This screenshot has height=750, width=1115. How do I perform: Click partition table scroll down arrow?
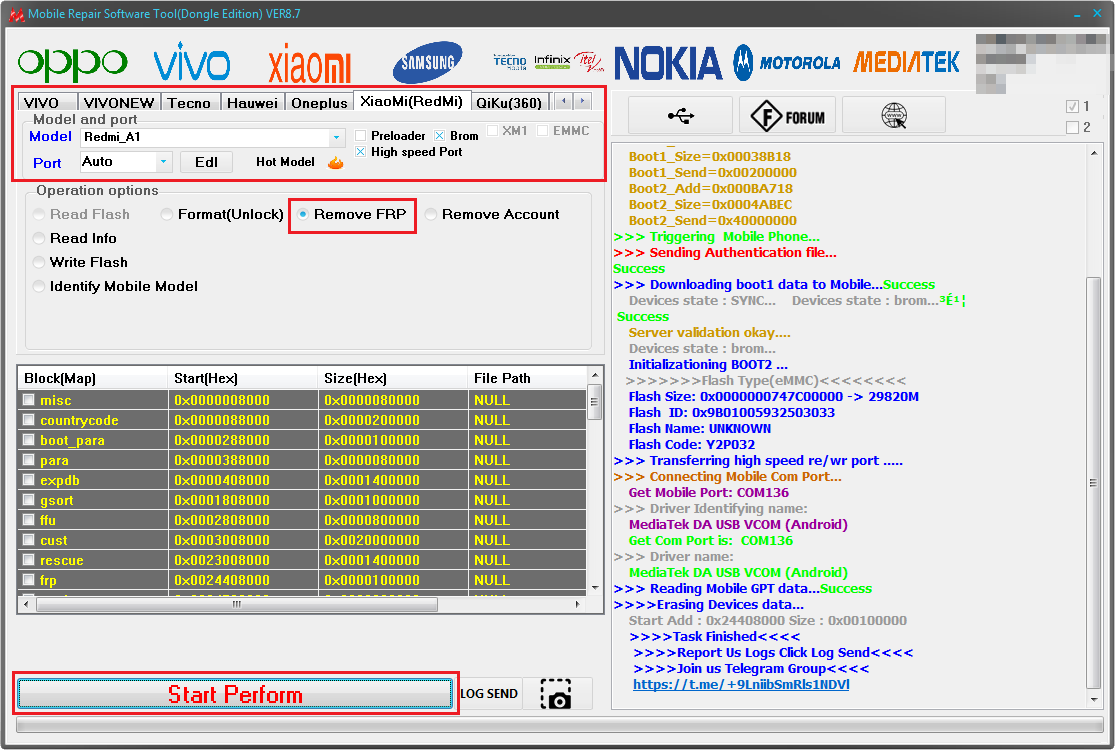[x=595, y=589]
